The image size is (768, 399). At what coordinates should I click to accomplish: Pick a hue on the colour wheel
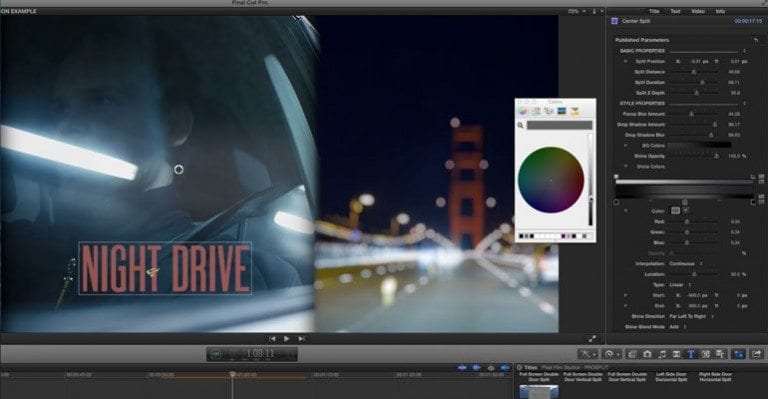coord(551,180)
